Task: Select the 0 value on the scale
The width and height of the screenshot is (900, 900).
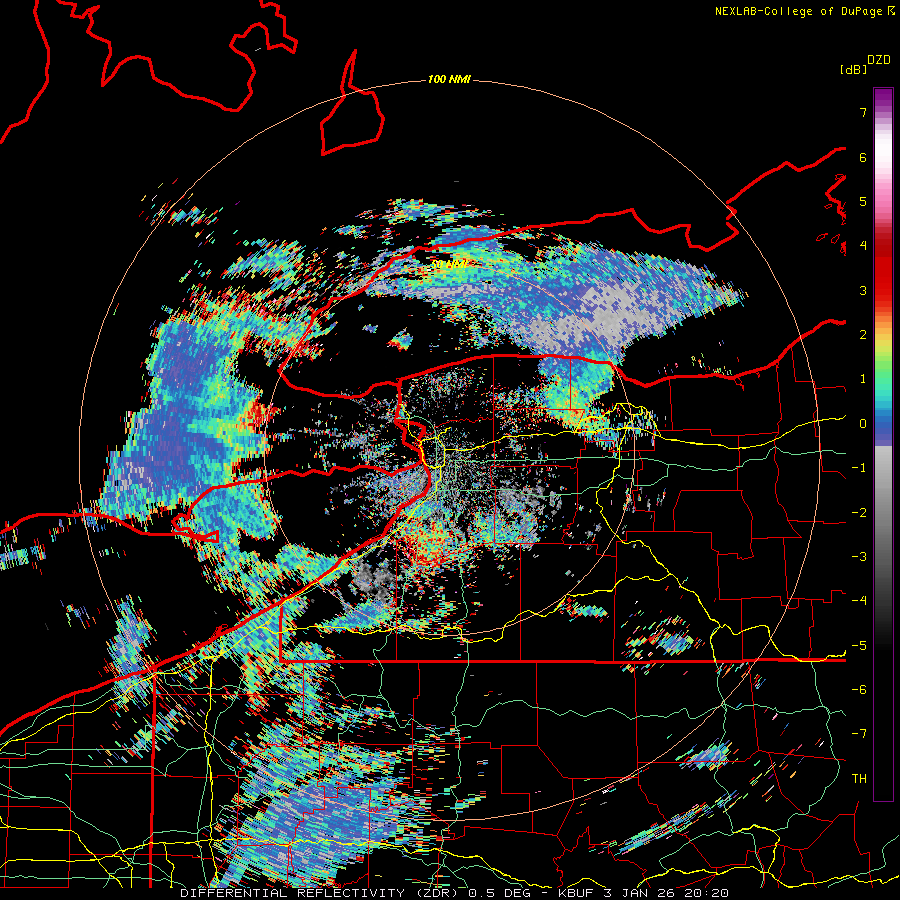Action: coord(863,424)
